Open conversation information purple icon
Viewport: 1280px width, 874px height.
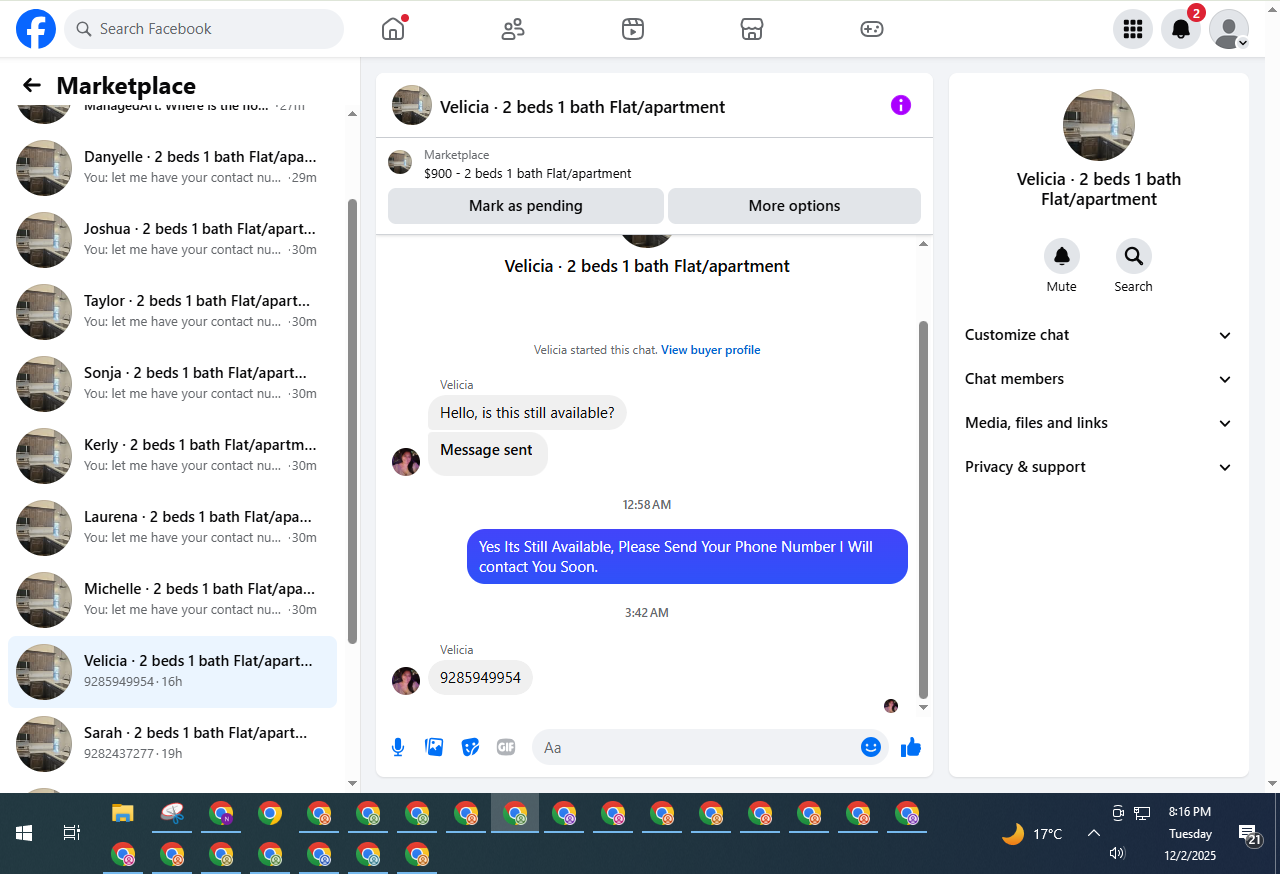tap(901, 105)
